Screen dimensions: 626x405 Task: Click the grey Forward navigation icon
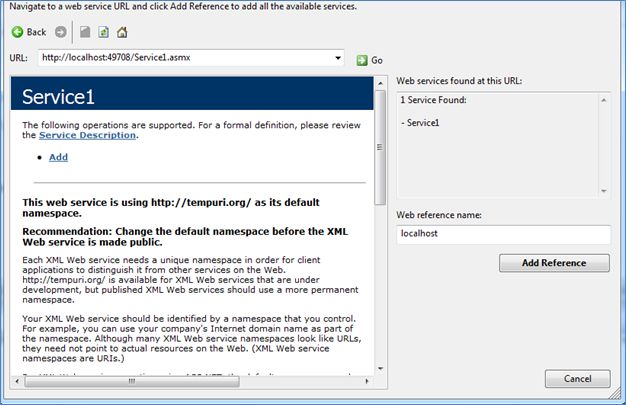pyautogui.click(x=61, y=32)
